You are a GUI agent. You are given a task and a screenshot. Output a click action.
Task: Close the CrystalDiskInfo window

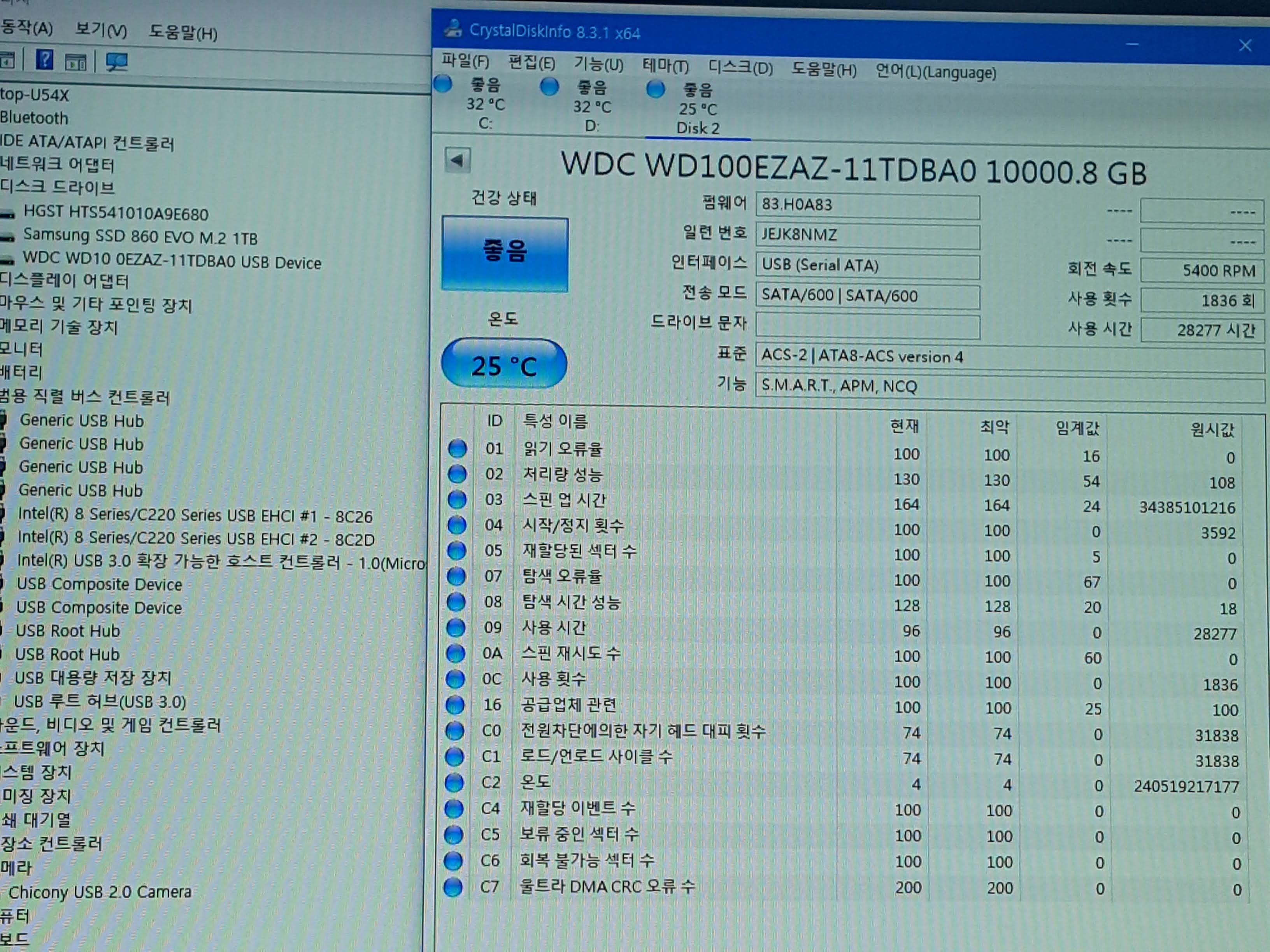pyautogui.click(x=1245, y=45)
